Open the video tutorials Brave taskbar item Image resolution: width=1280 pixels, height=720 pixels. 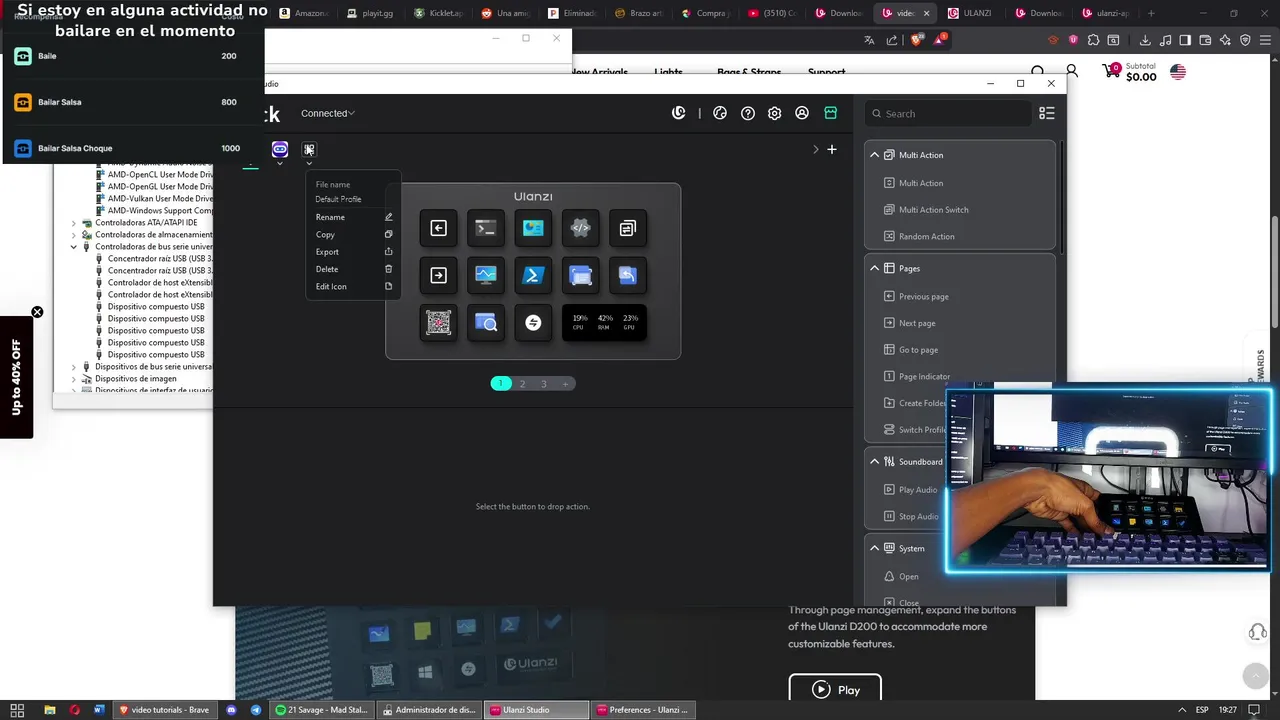tap(164, 710)
